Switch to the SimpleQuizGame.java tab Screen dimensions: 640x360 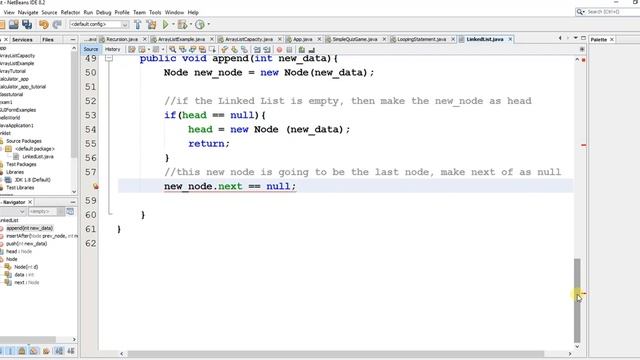tap(355, 39)
